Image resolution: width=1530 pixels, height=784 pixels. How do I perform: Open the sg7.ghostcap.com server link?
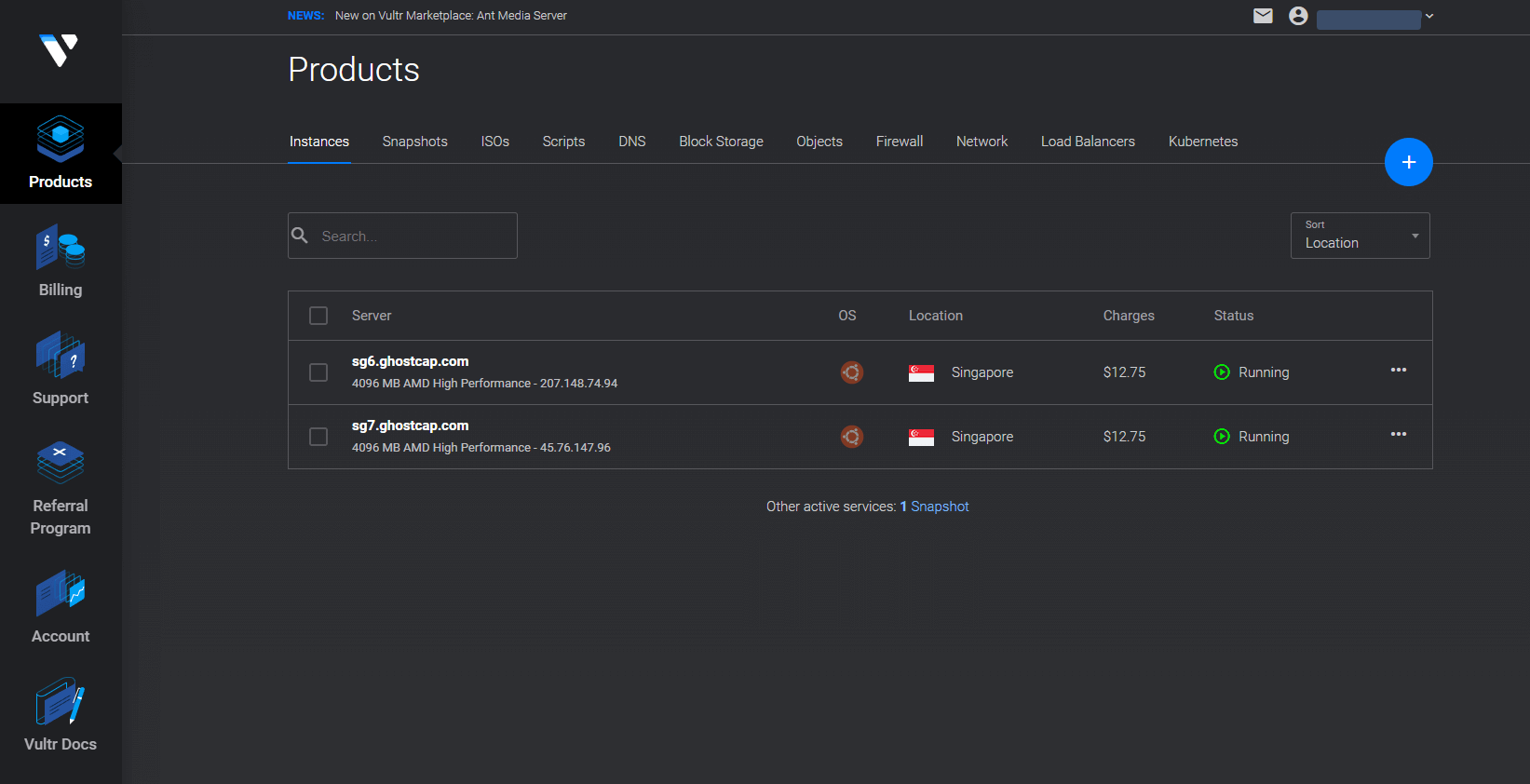point(410,426)
